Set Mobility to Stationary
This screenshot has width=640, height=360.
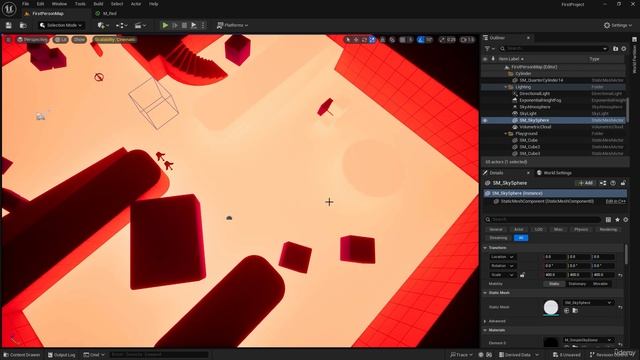[577, 284]
